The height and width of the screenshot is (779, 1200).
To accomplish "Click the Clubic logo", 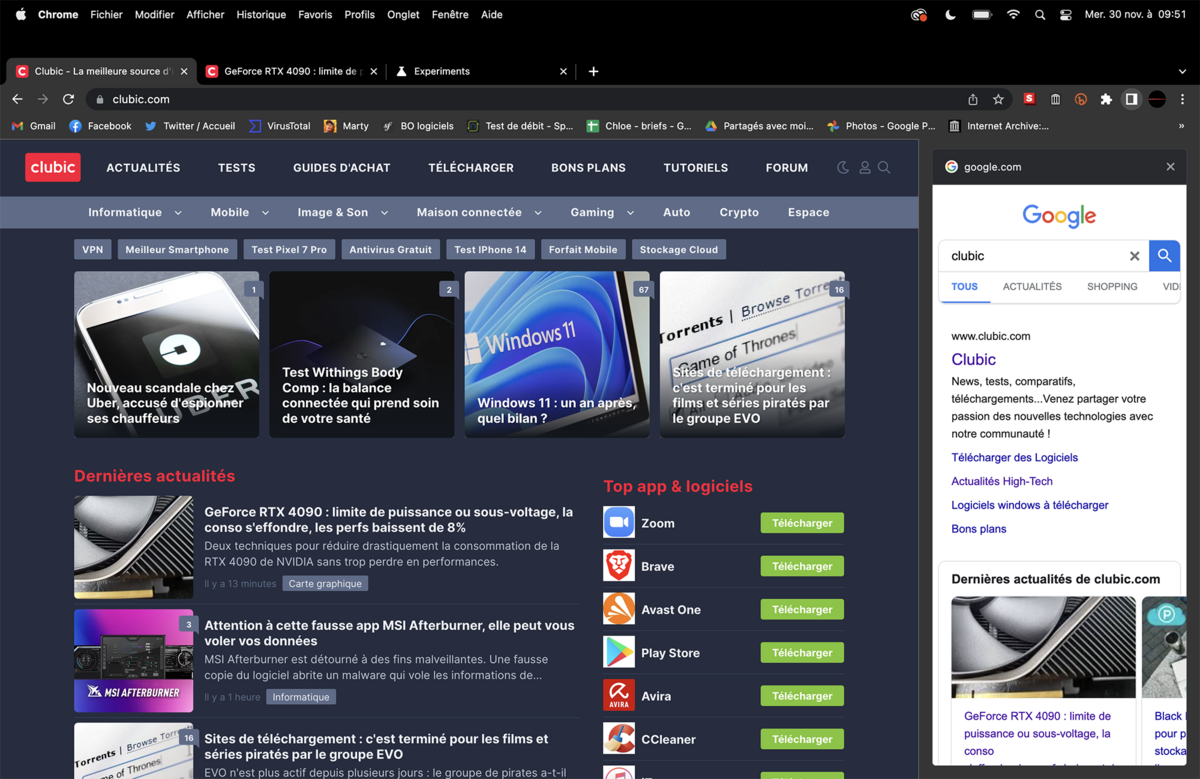I will [53, 167].
